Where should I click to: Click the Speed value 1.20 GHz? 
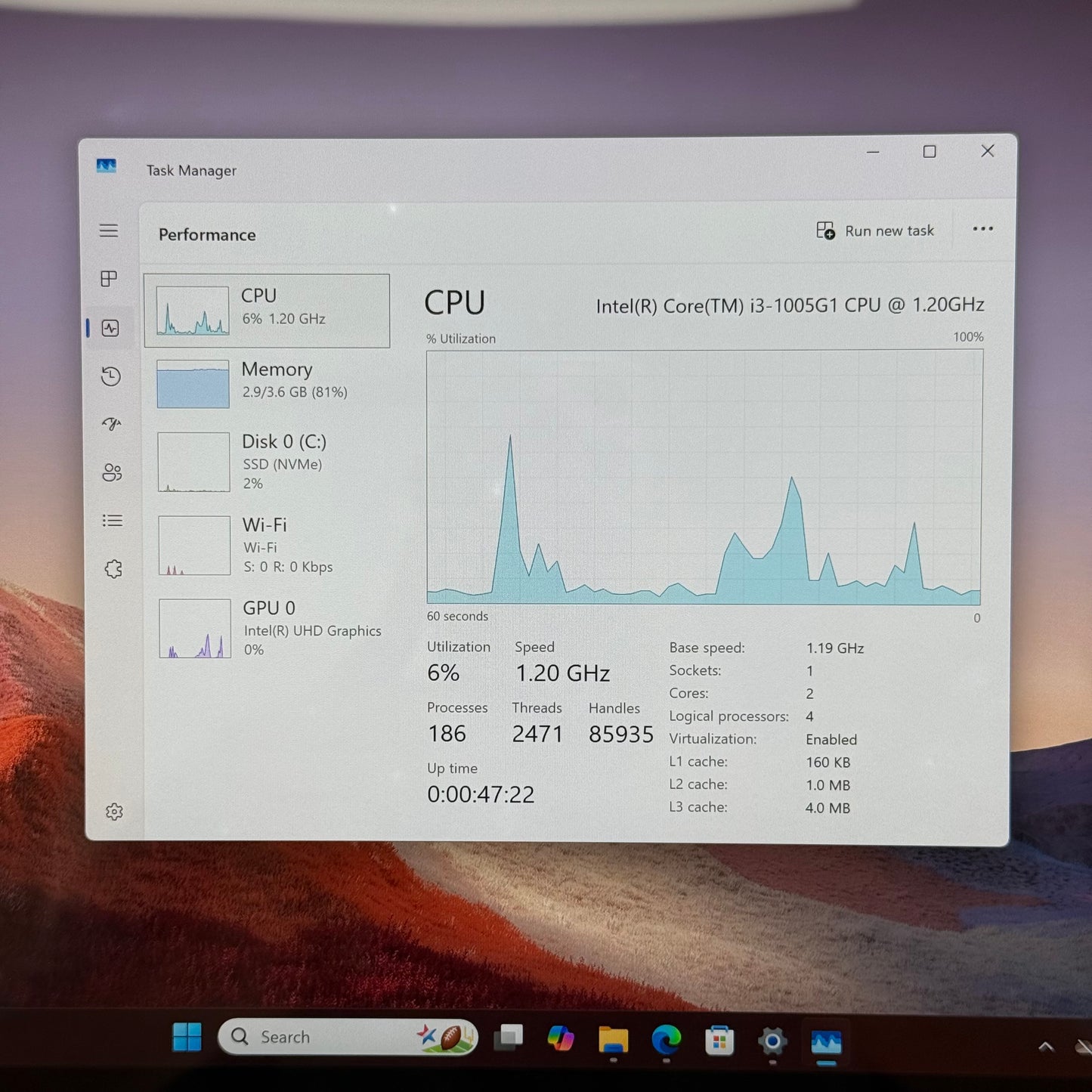[x=562, y=673]
